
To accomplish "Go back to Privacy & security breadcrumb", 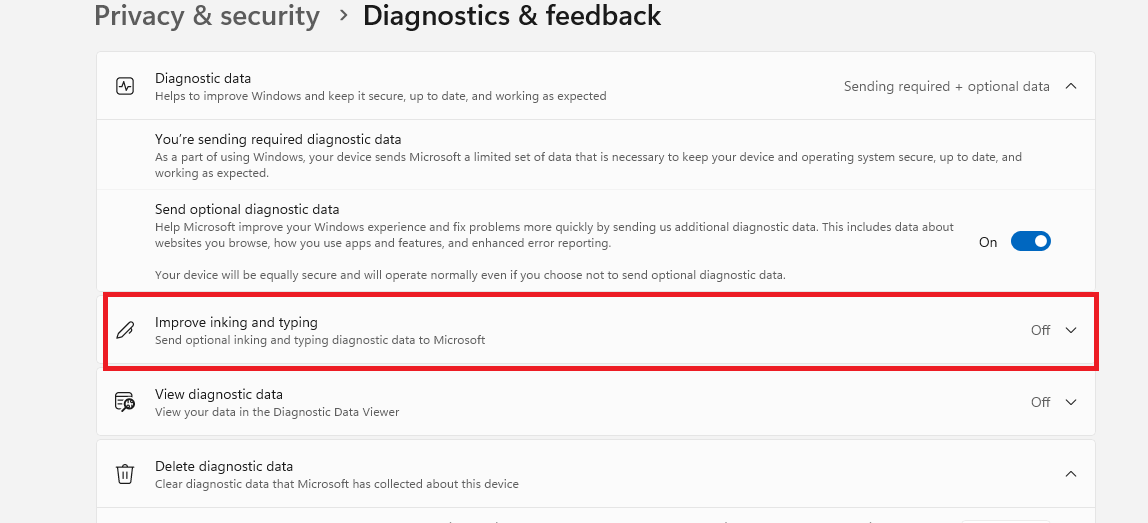I will click(207, 16).
